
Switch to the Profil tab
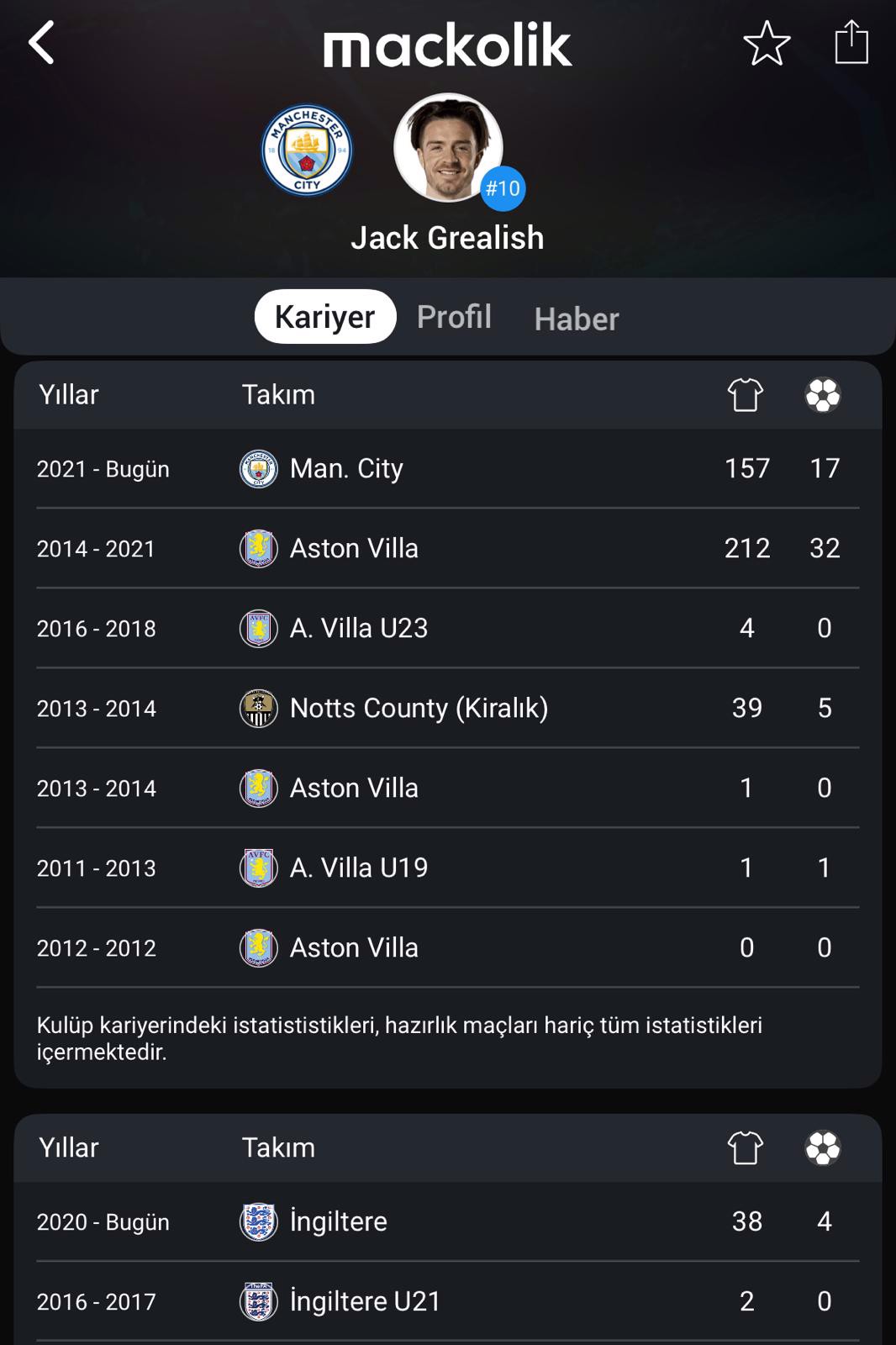click(x=454, y=317)
